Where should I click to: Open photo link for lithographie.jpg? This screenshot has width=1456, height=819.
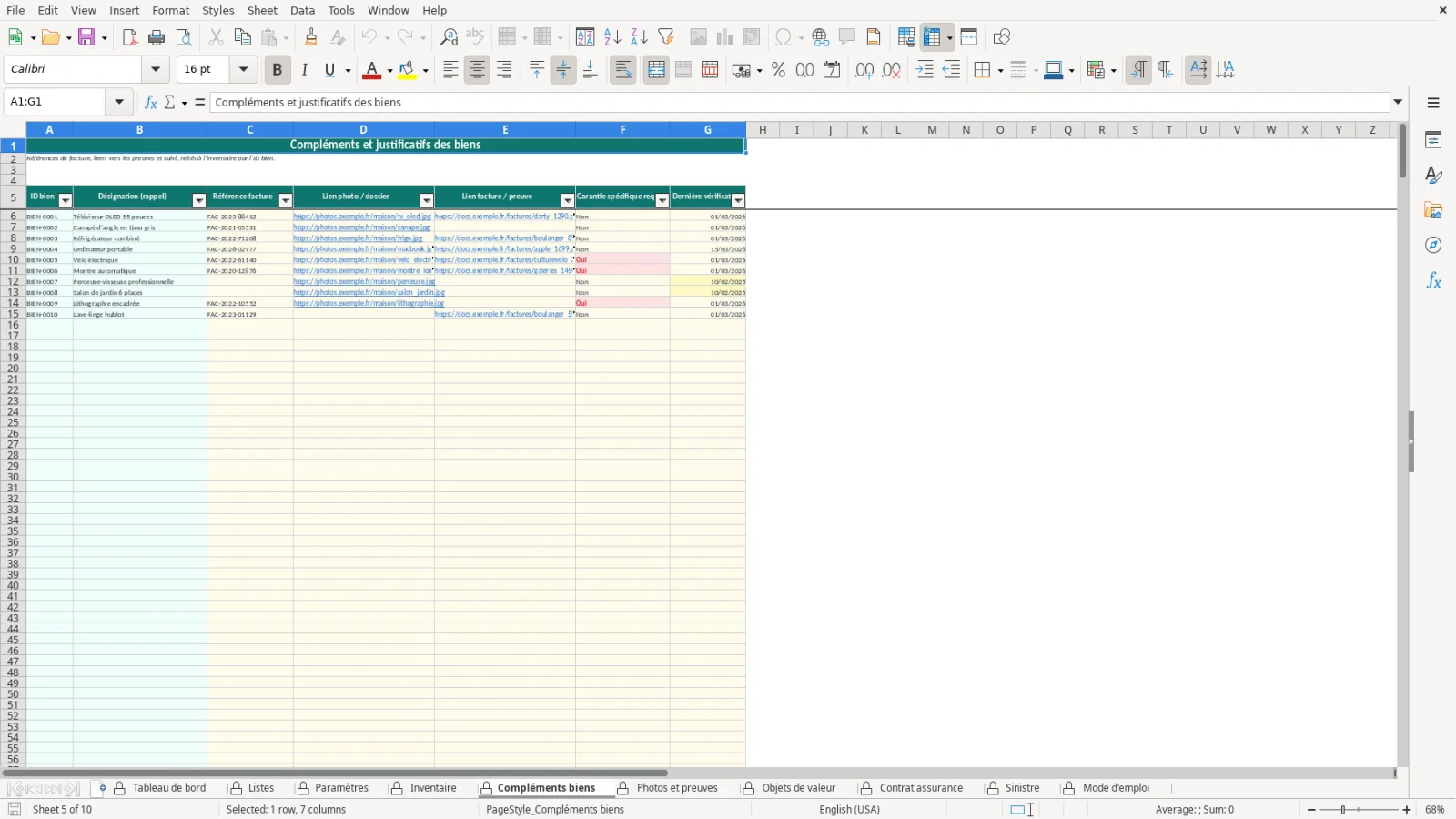[x=369, y=303]
